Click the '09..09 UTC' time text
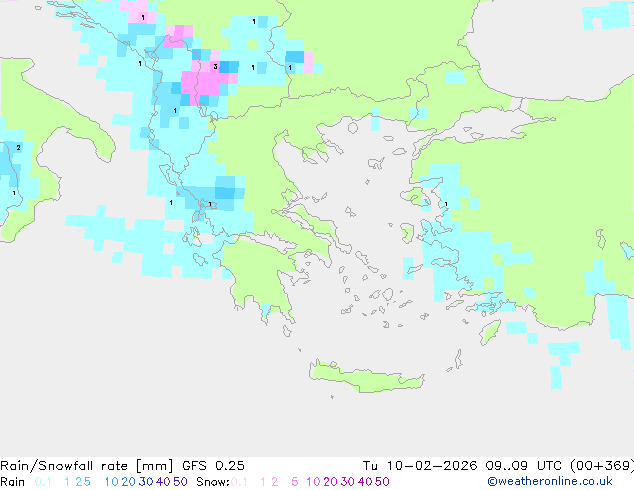Screen dimensions: 634x490 (x=524, y=466)
